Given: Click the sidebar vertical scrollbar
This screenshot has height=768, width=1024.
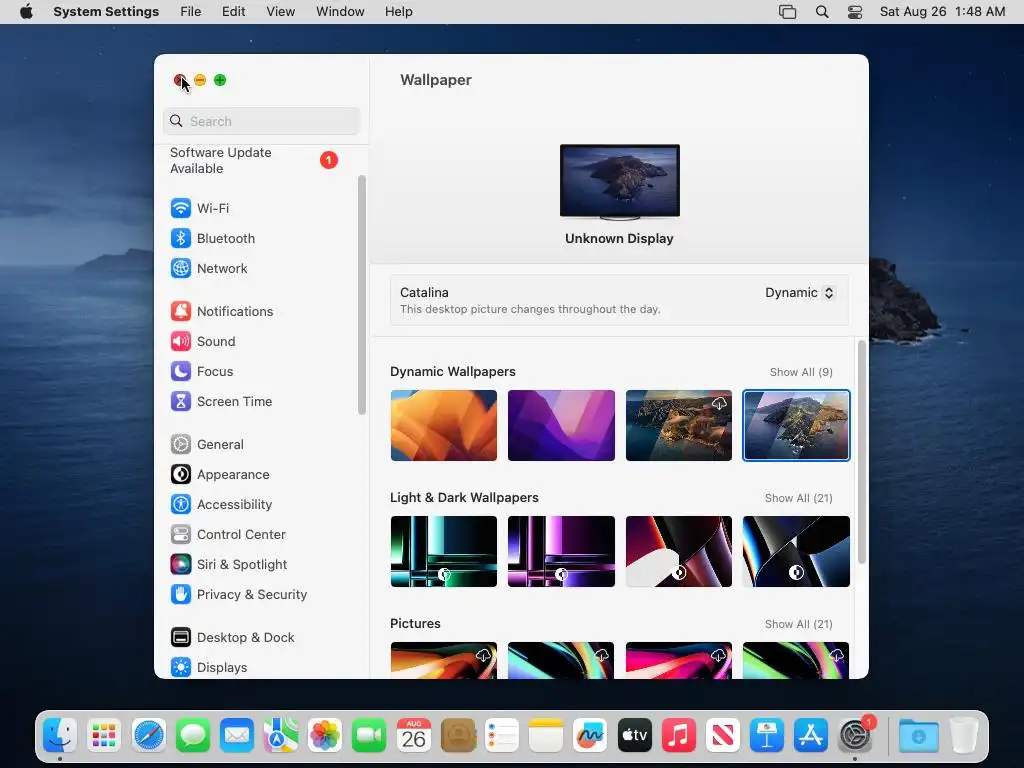Looking at the screenshot, I should click(362, 295).
